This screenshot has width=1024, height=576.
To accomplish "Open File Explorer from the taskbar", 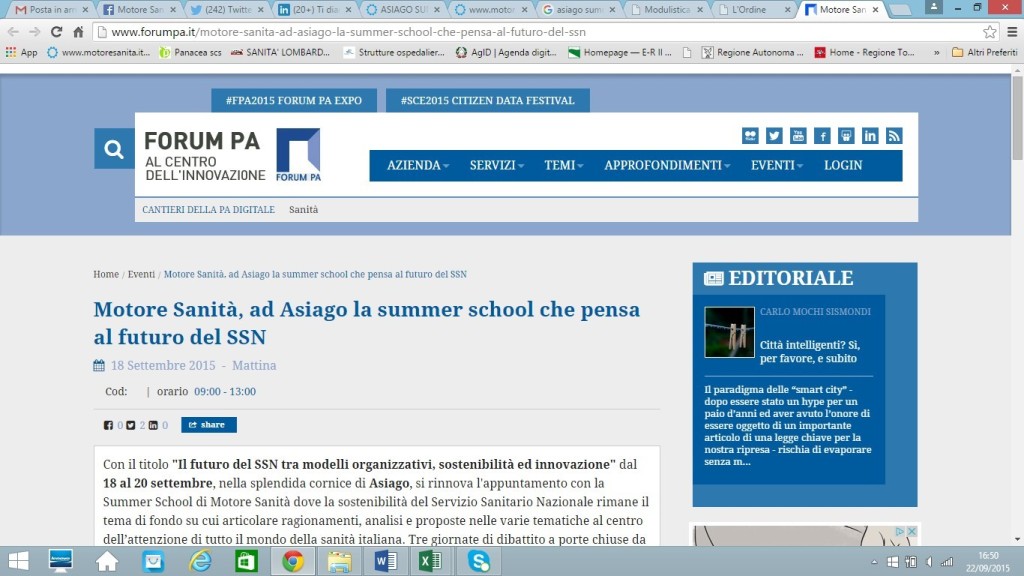I will tap(340, 561).
